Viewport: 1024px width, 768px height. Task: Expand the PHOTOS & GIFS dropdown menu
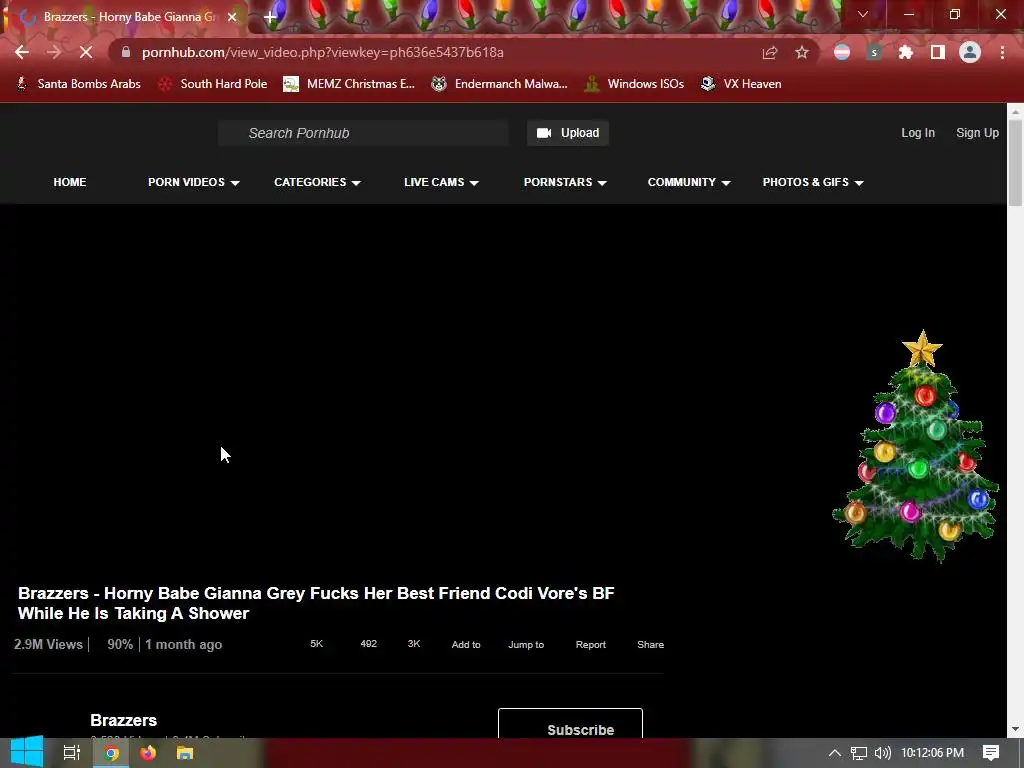pyautogui.click(x=813, y=182)
